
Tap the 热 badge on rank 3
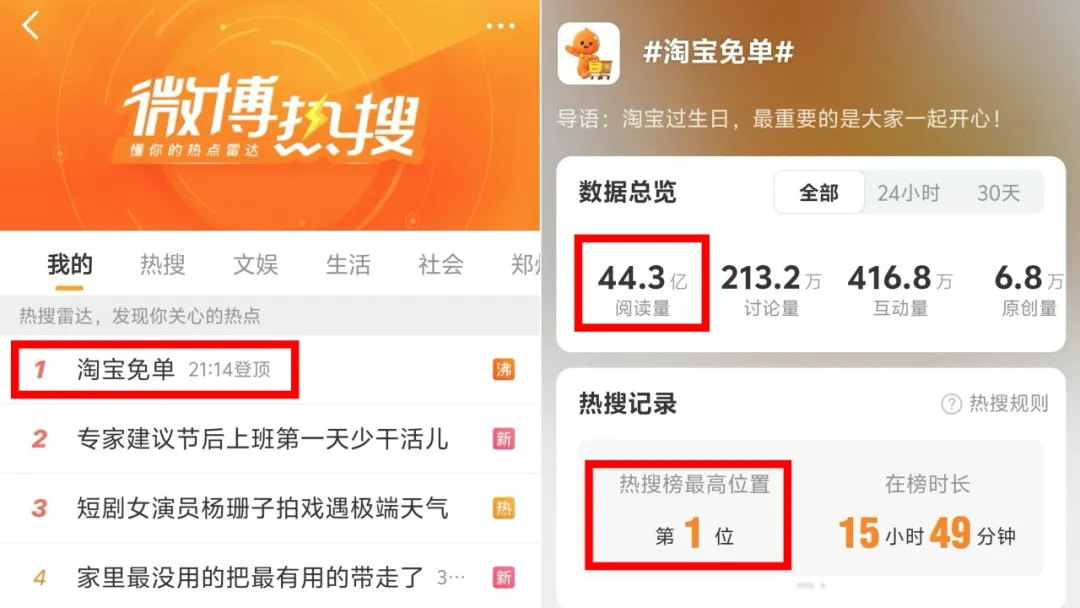(503, 509)
